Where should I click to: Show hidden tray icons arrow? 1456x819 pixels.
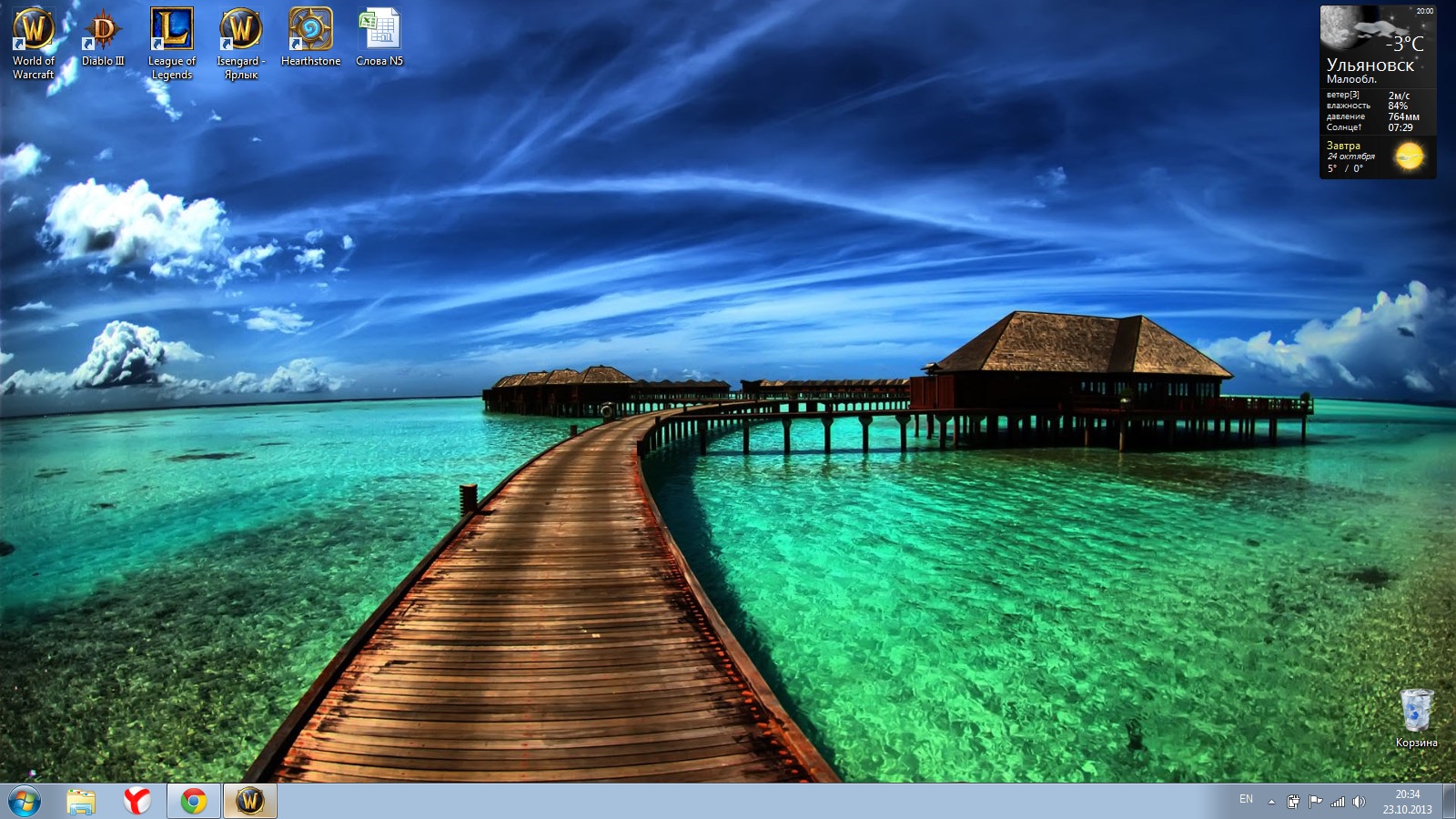(1271, 802)
